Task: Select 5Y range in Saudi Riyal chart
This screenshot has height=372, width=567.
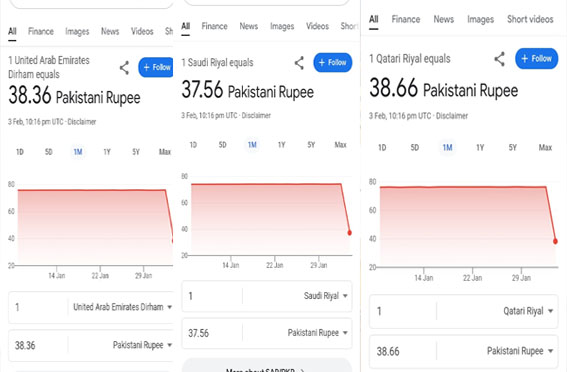Action: pyautogui.click(x=311, y=145)
